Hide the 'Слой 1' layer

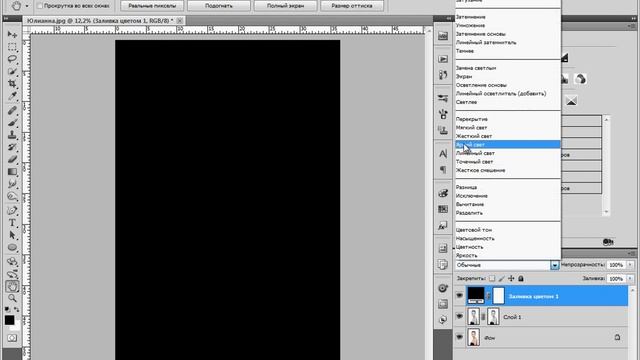tap(460, 316)
